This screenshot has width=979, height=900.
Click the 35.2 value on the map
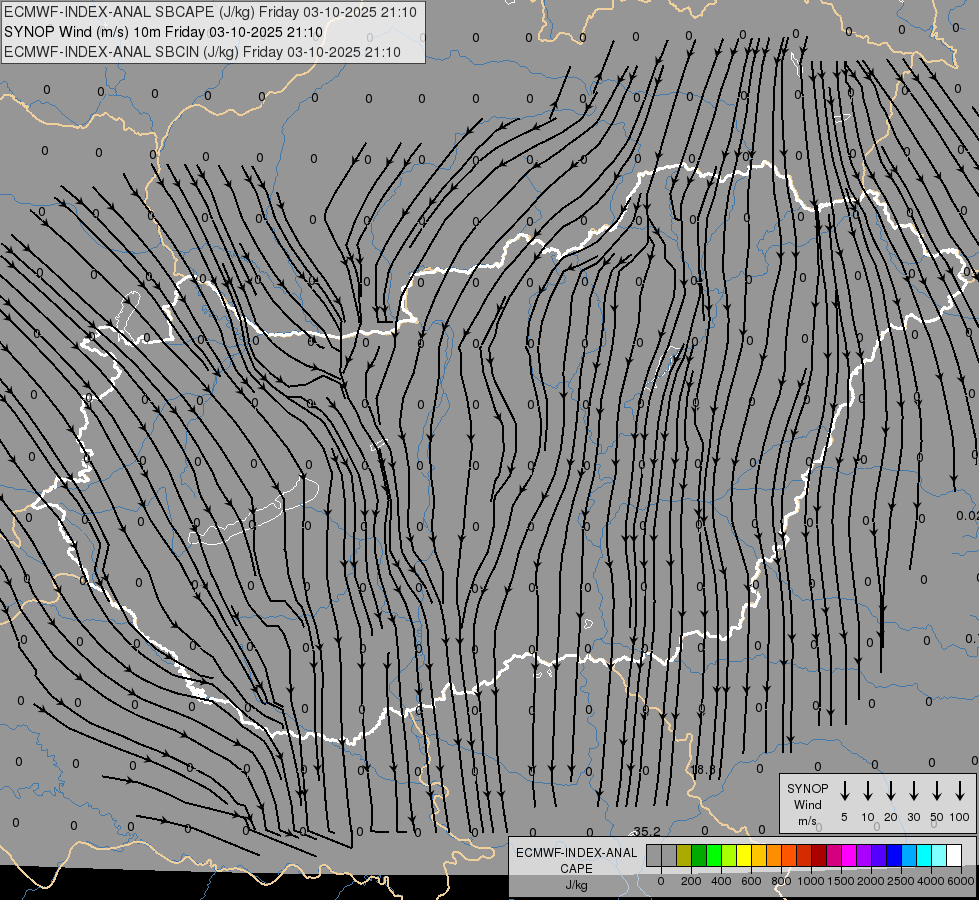[x=647, y=831]
